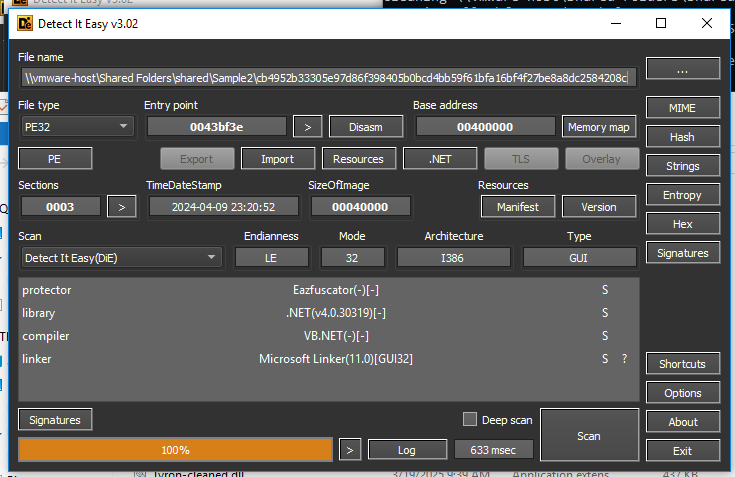This screenshot has height=477, width=735.
Task: Open the Entropy view
Action: click(x=682, y=195)
